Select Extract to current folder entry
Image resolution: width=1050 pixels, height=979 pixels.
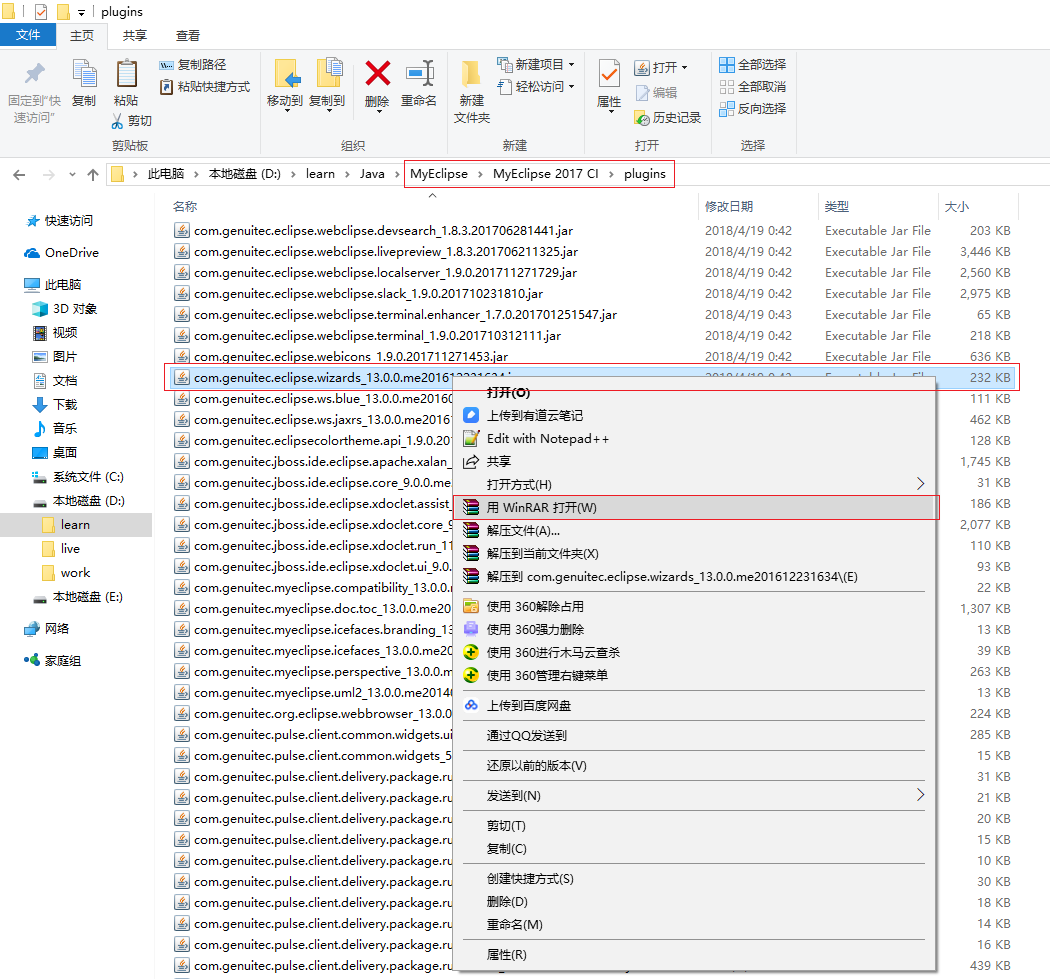coord(695,554)
